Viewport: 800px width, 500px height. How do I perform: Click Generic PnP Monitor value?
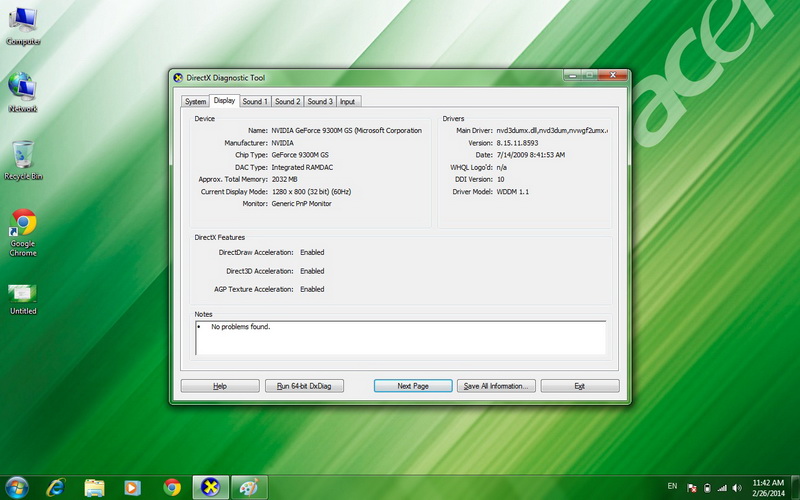(x=302, y=204)
